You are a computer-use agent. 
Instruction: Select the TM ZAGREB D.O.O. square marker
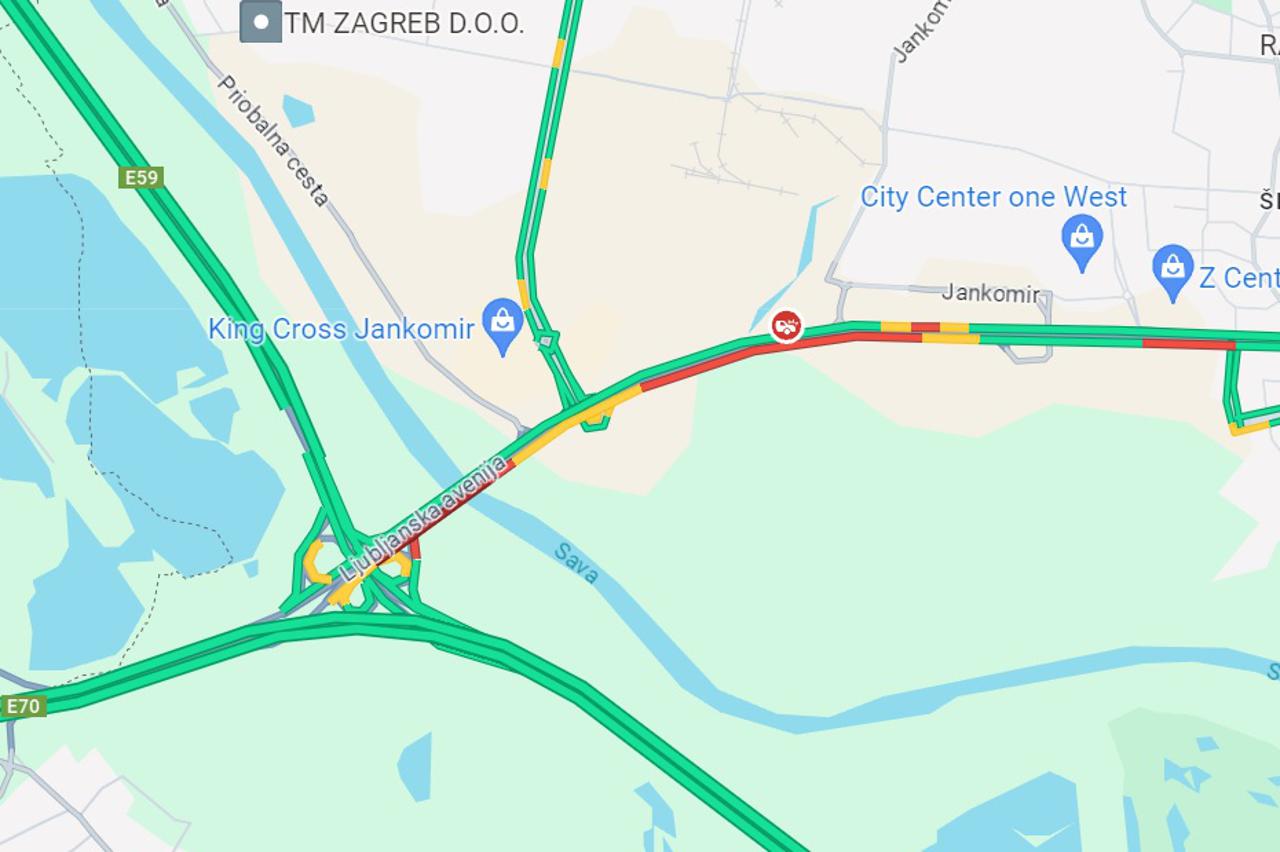click(261, 22)
